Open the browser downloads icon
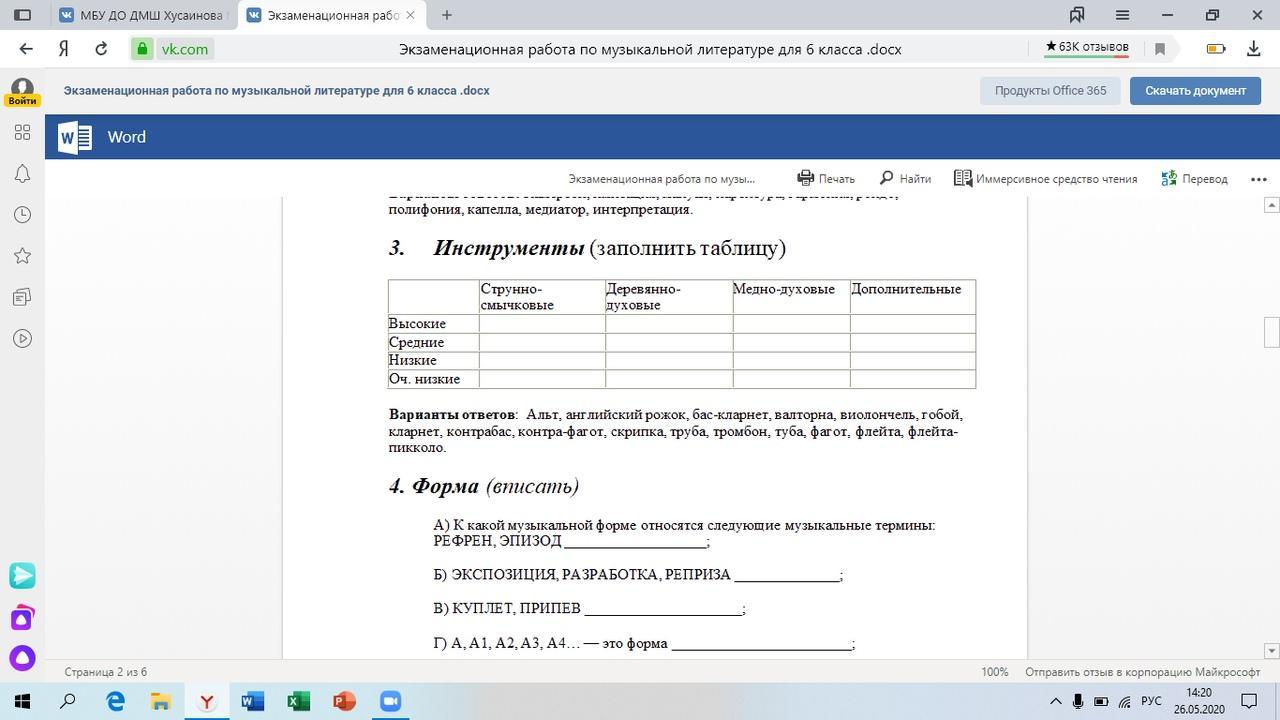The image size is (1280, 720). [1253, 49]
